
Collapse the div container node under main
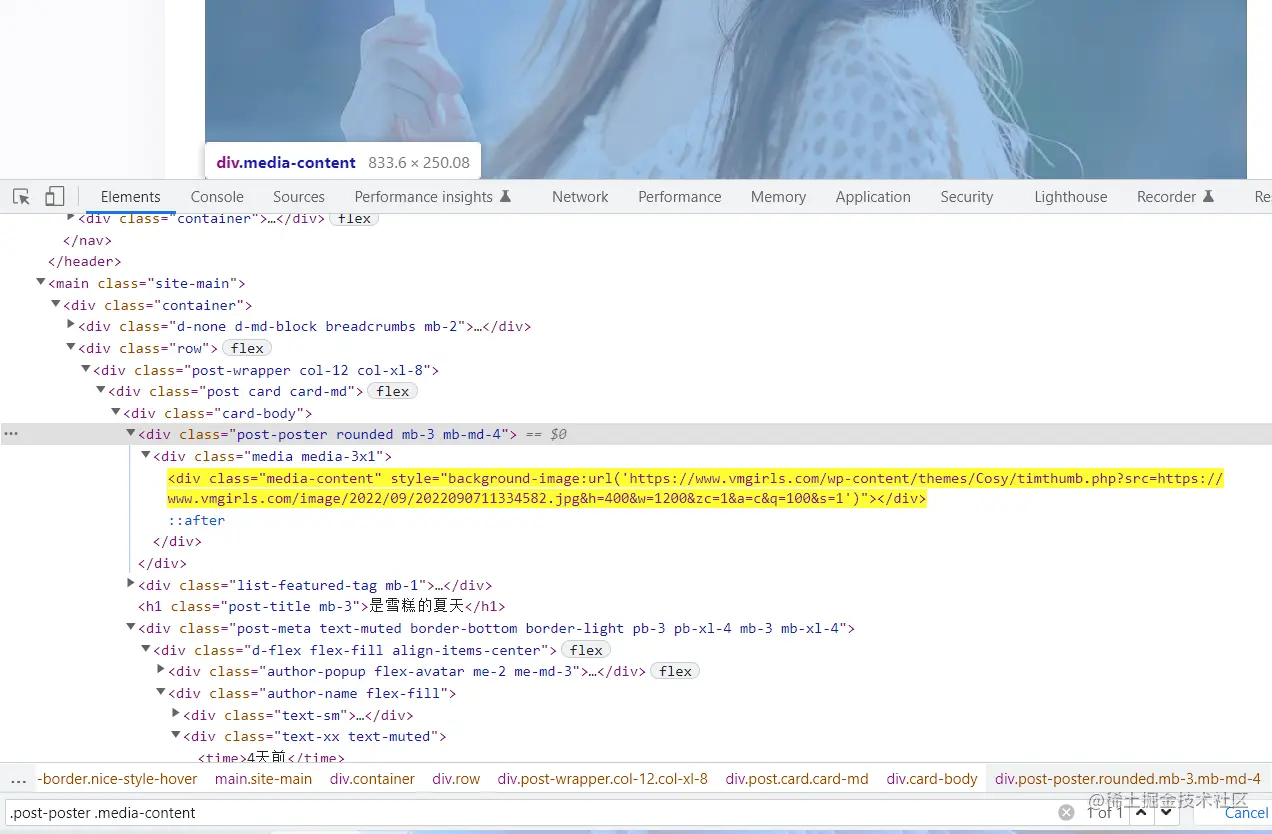tap(56, 305)
